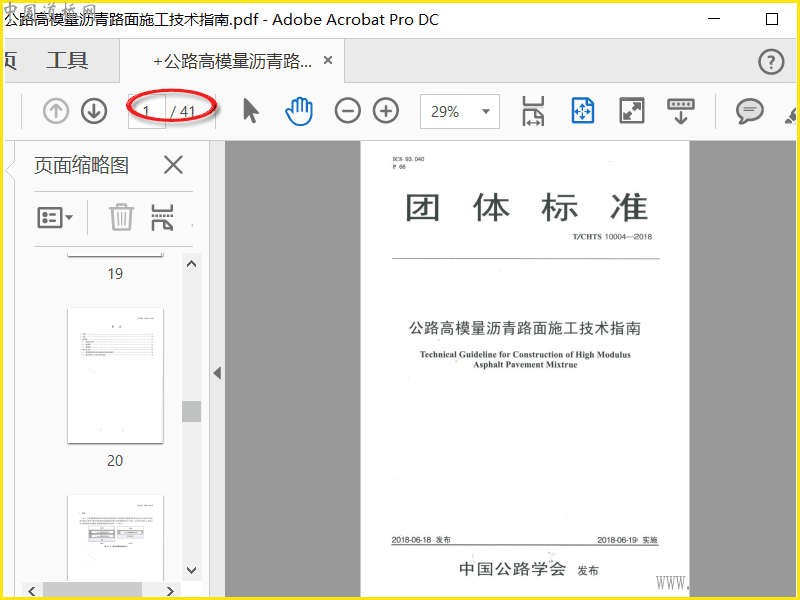Viewport: 800px width, 600px height.
Task: Collapse the navigation pane with side arrow
Action: pos(217,373)
